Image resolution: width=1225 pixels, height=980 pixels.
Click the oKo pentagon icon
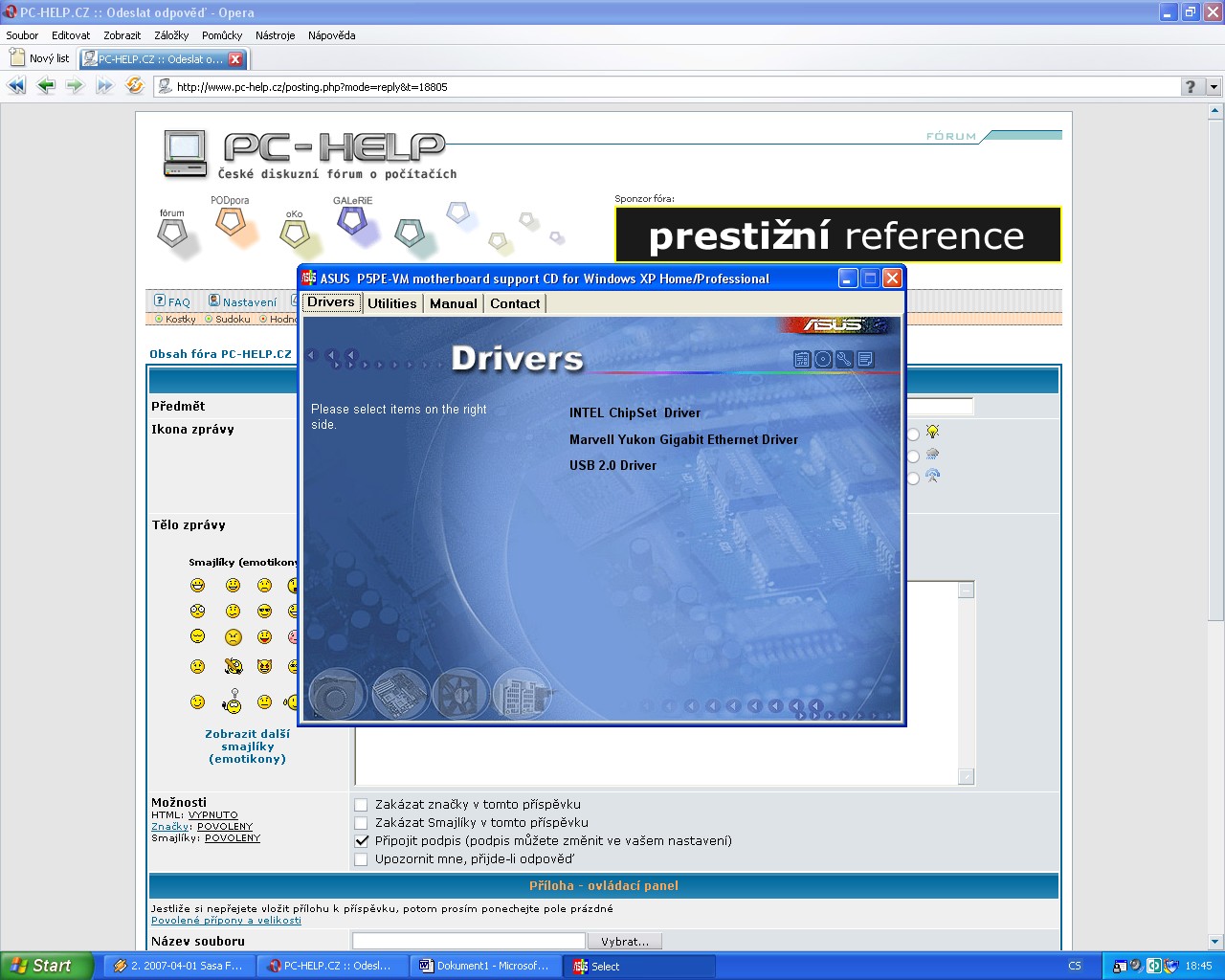click(294, 234)
